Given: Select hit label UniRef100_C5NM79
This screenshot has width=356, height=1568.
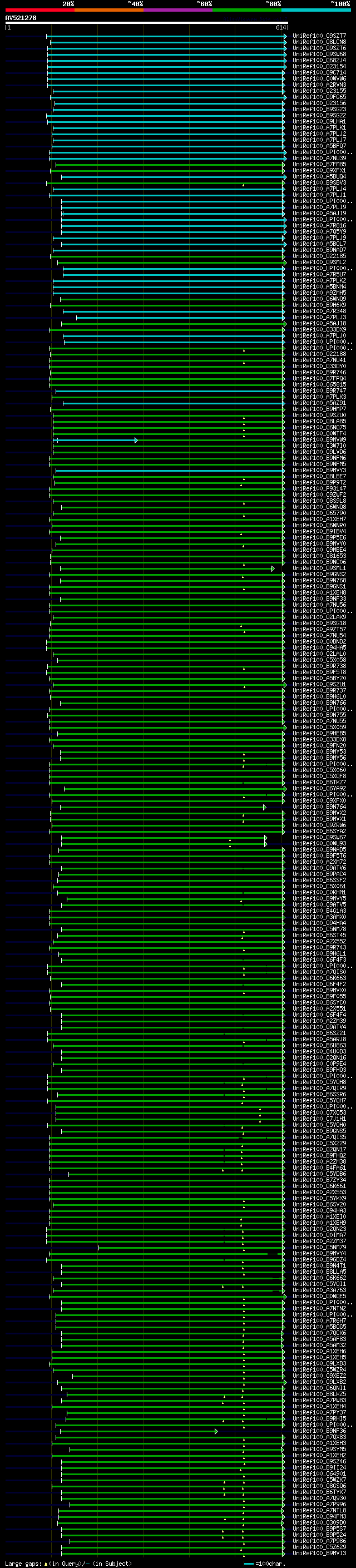Looking at the screenshot, I should (319, 1247).
